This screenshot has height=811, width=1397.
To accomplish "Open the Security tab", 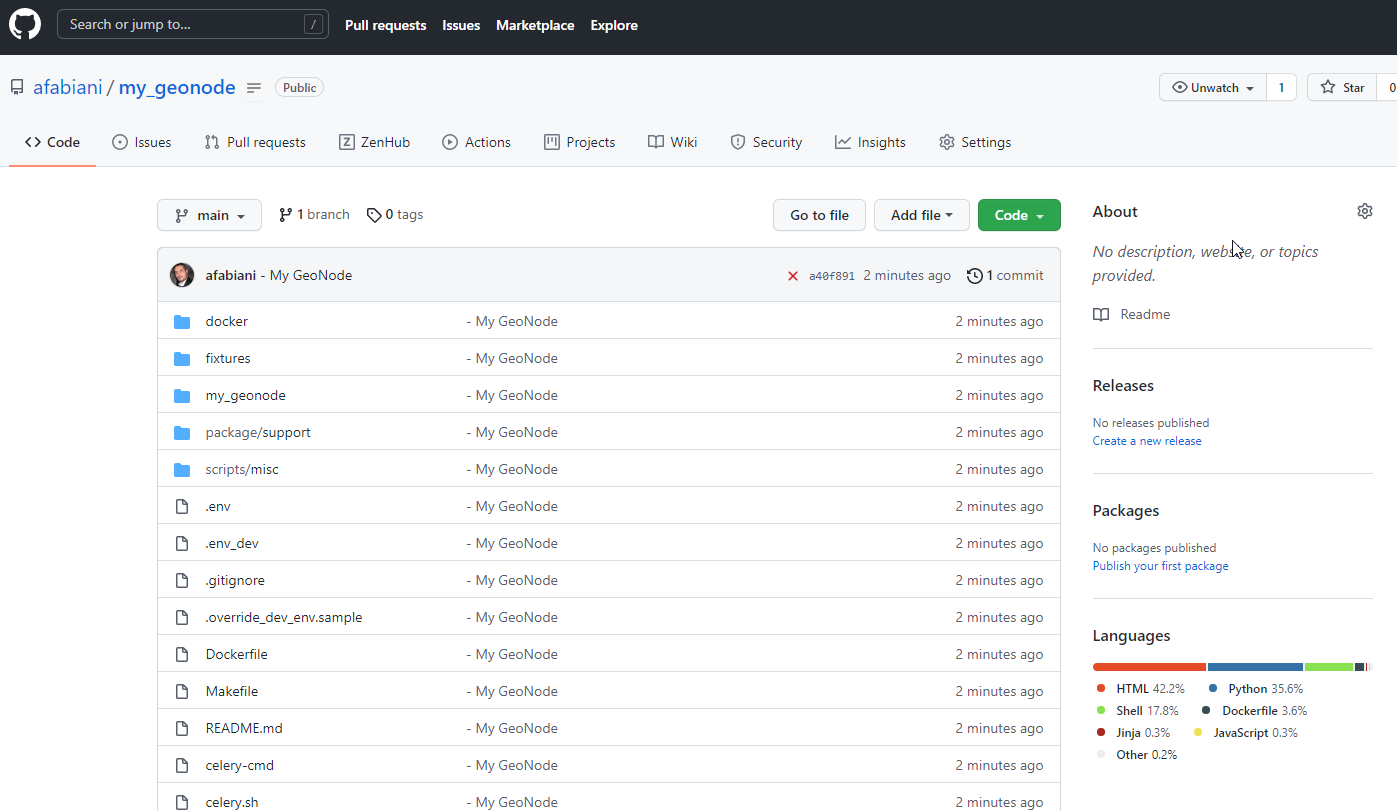I will point(766,142).
